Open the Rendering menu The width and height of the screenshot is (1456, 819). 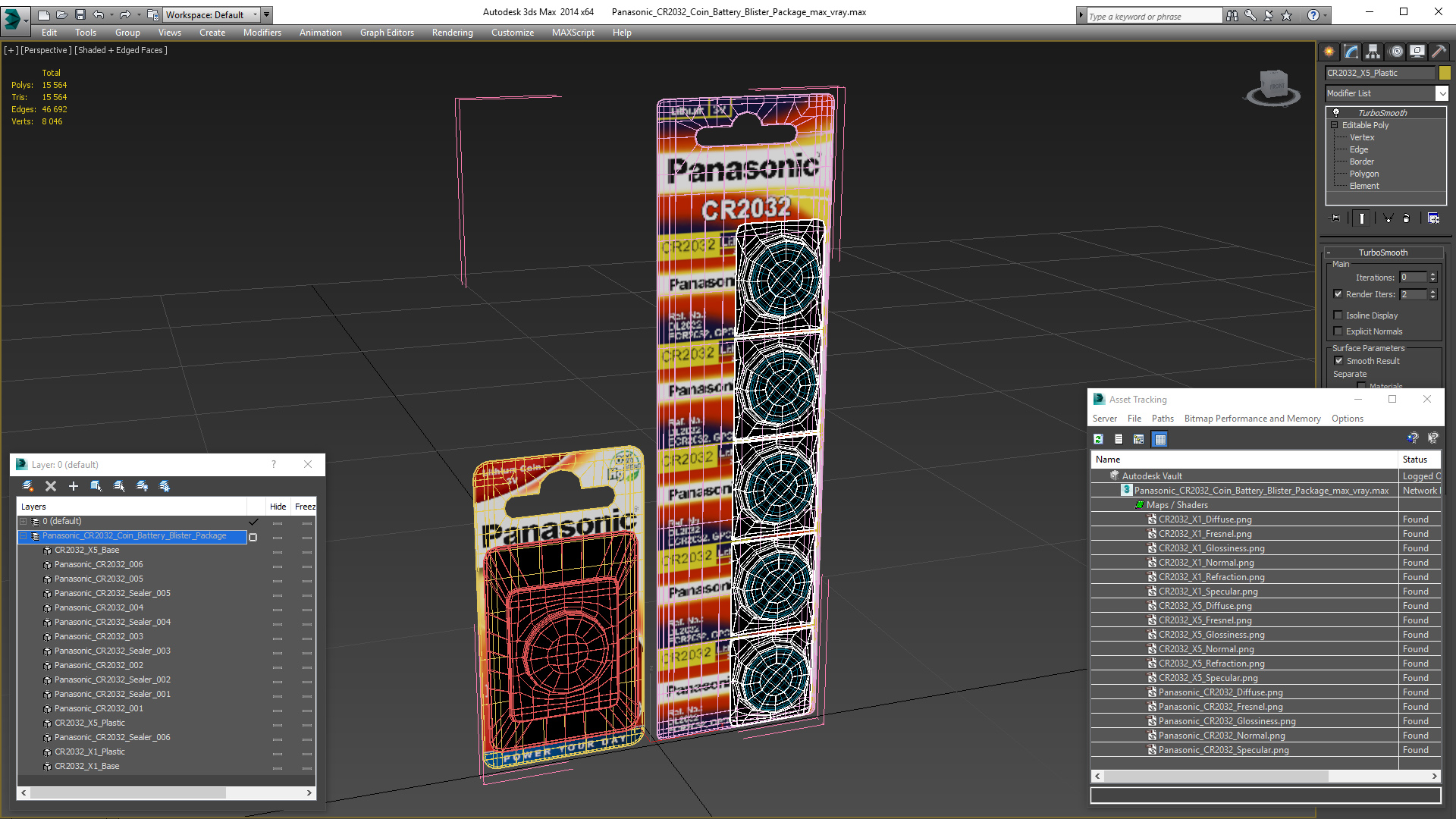pyautogui.click(x=452, y=33)
